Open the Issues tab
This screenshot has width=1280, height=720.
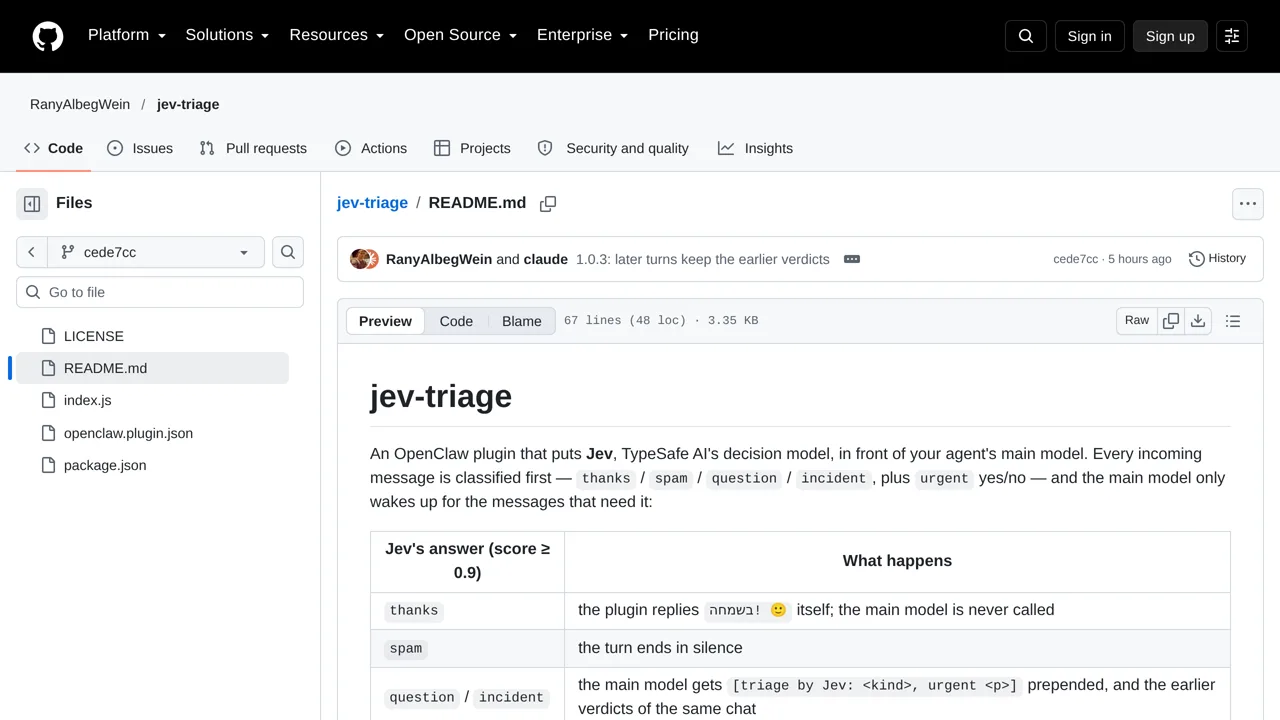[x=140, y=148]
